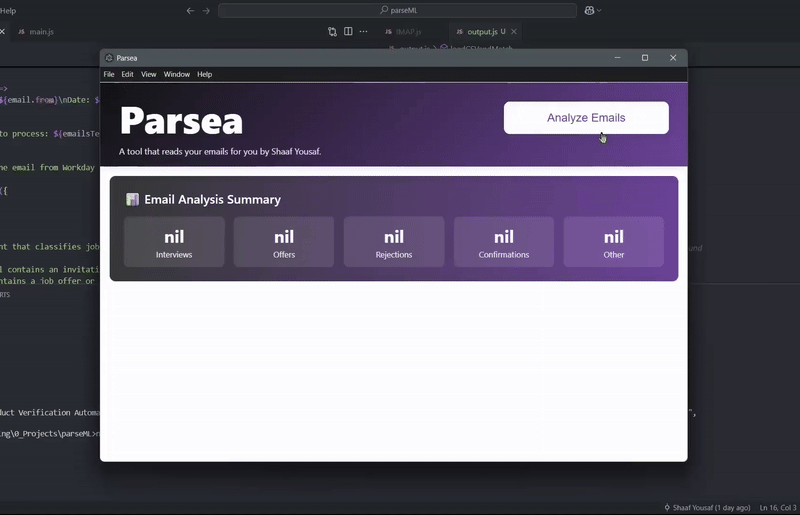Screen dimensions: 800x515
Task: Click the VS Code back navigation arrow
Action: [190, 10]
